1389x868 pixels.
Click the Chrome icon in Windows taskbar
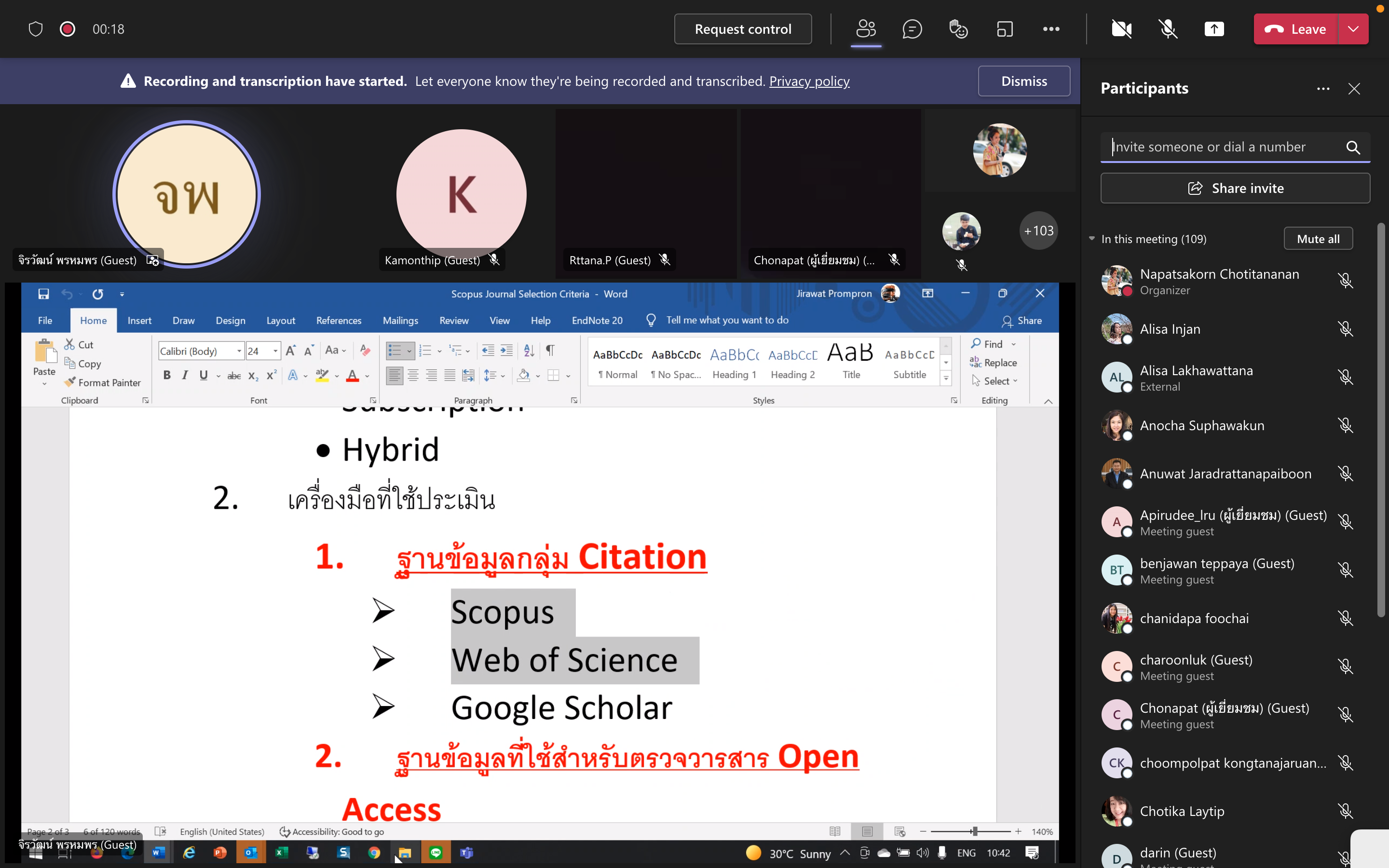pos(374,853)
